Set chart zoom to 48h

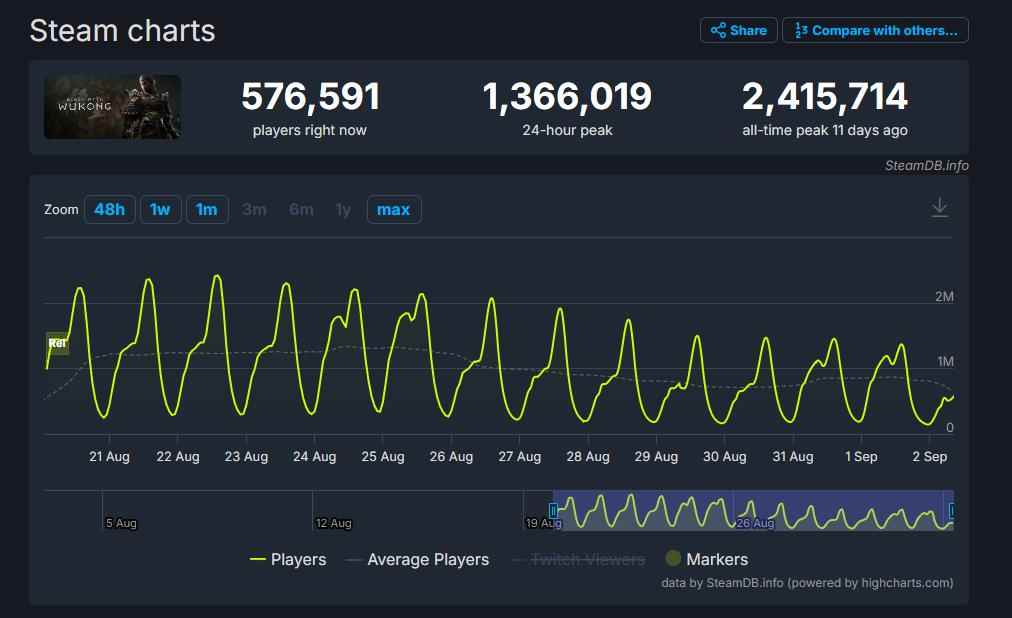109,210
